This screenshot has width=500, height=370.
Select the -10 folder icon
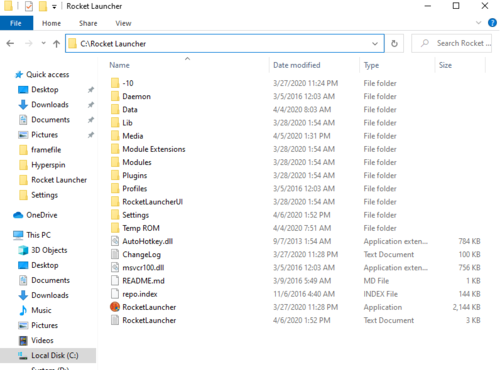pyautogui.click(x=115, y=83)
